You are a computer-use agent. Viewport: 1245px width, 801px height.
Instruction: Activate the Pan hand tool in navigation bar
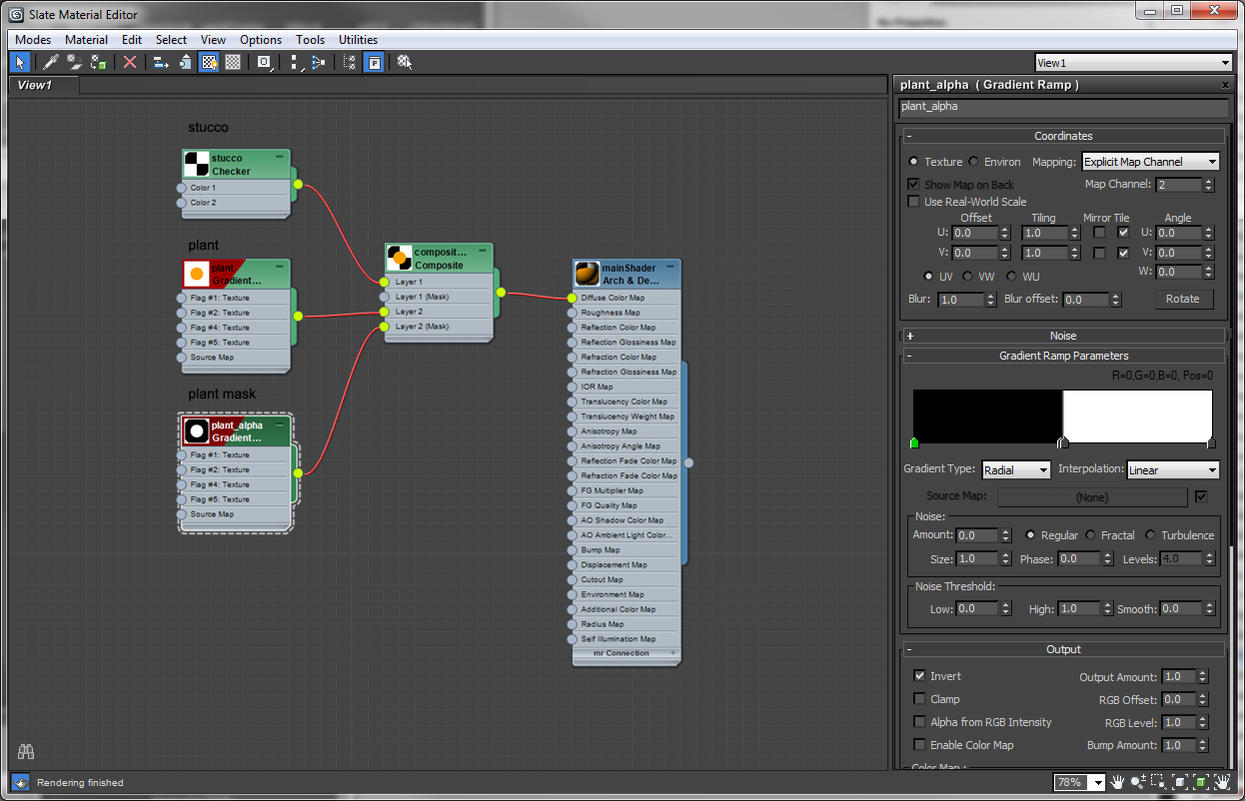point(1117,782)
